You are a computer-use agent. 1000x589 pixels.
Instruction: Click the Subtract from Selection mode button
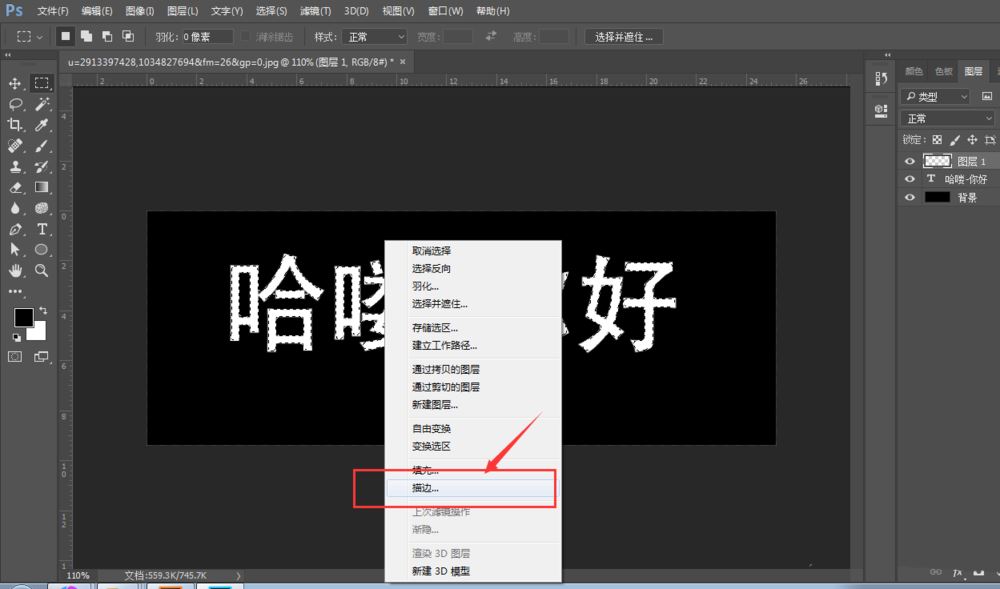107,36
